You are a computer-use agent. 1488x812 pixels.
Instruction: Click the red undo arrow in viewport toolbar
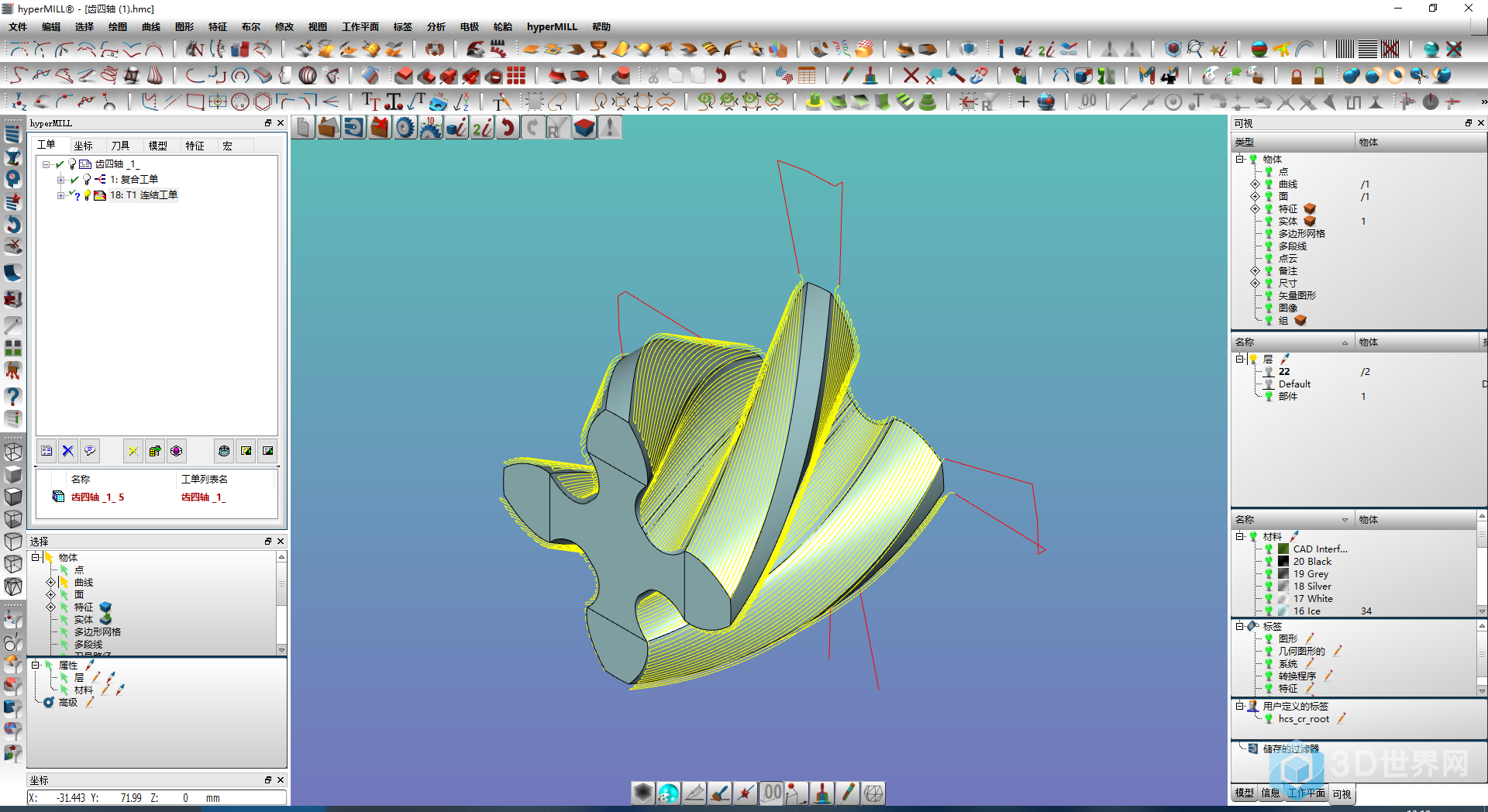point(508,128)
